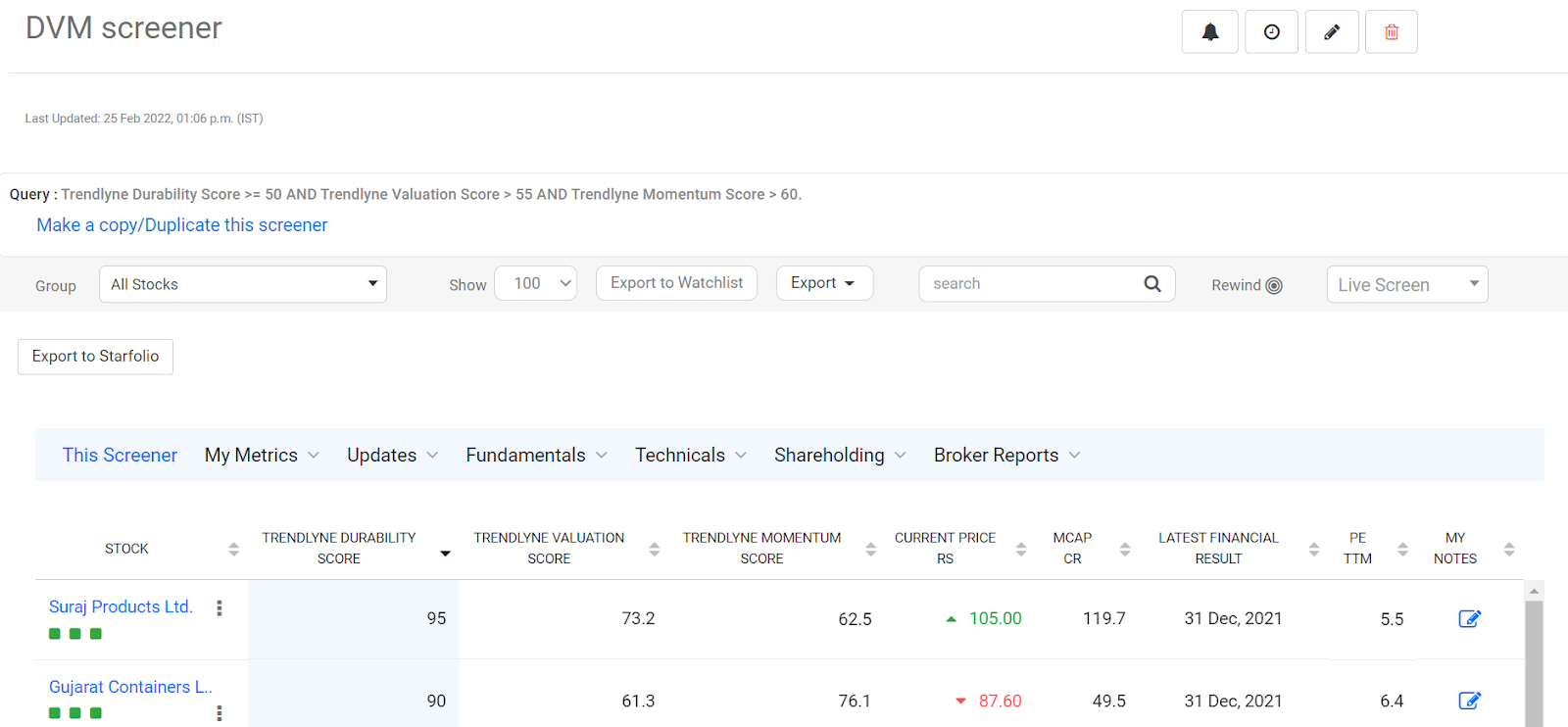Screen dimensions: 1568x727
Task: Sort by Latest Financial Result arrows
Action: point(1314,550)
